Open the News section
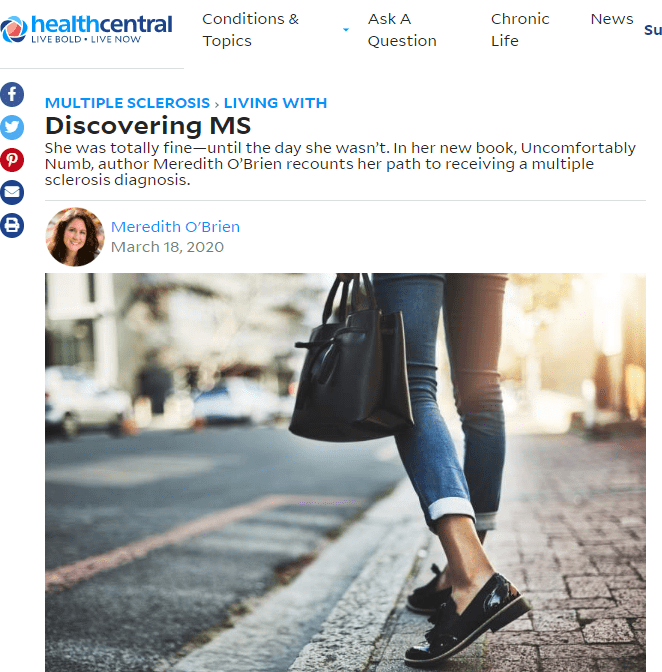 tap(611, 19)
